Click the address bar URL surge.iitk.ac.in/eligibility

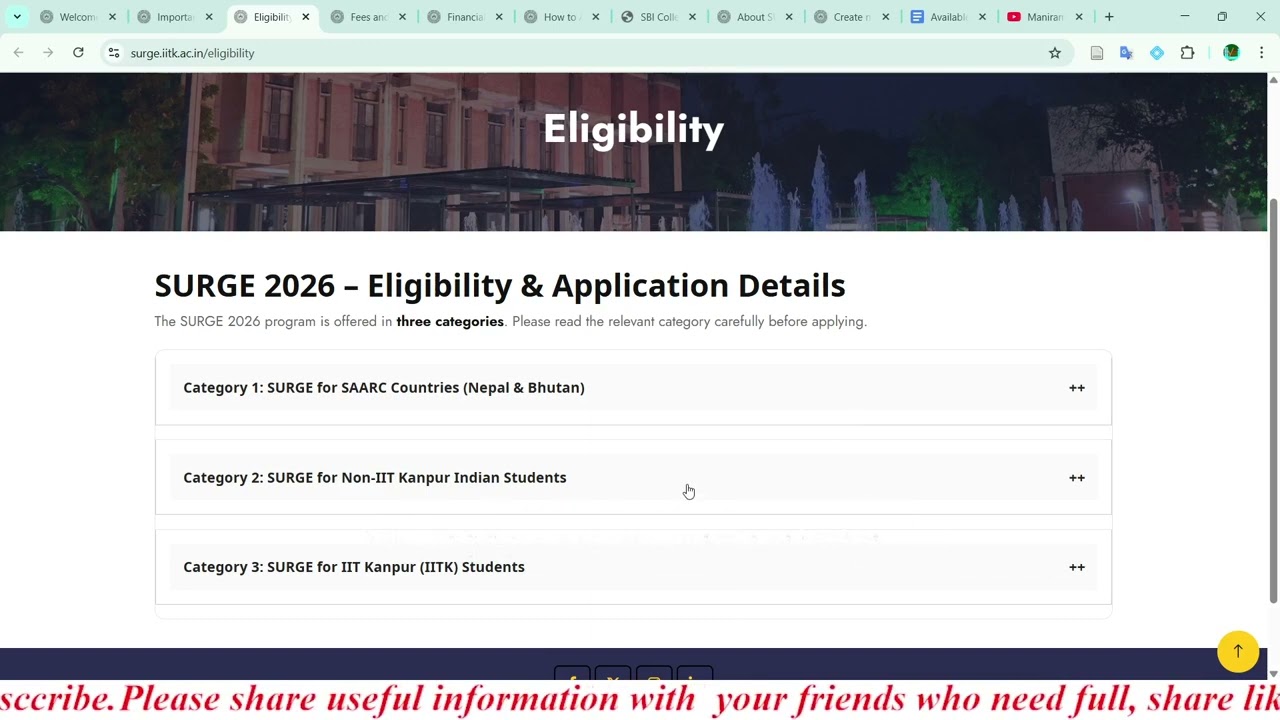coord(192,53)
